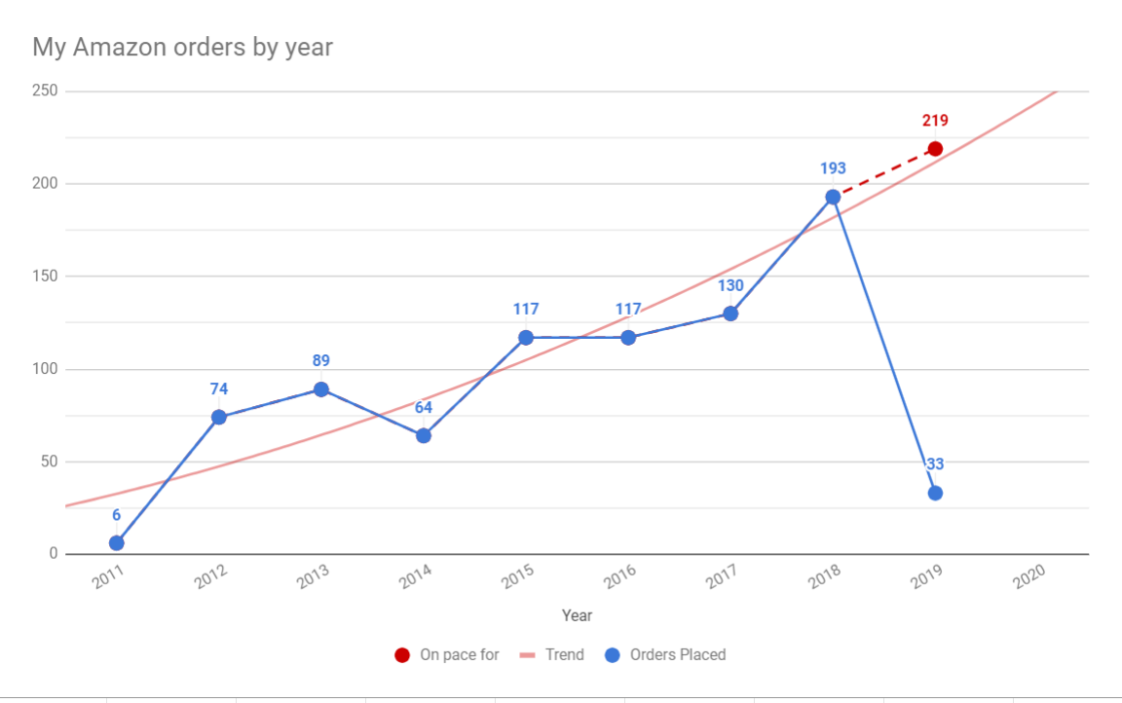Click the red projected point labeled 219
Image resolution: width=1122 pixels, height=703 pixels.
[935, 149]
